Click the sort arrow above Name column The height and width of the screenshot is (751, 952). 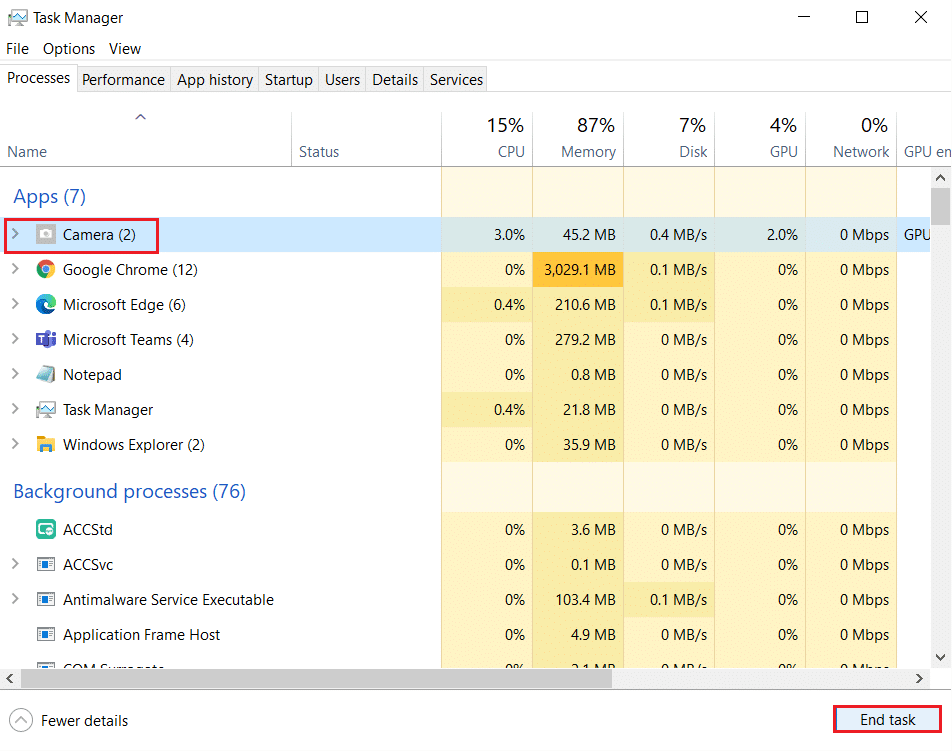[x=140, y=117]
